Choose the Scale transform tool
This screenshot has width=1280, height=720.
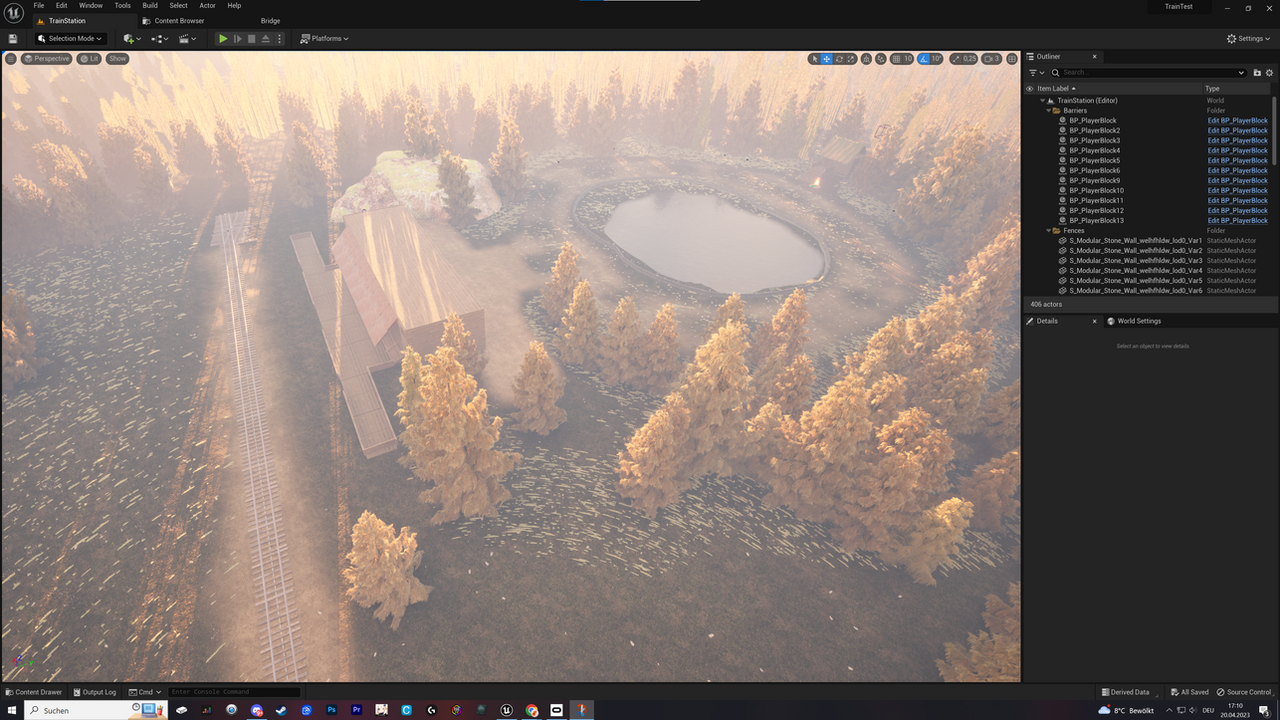coord(851,59)
